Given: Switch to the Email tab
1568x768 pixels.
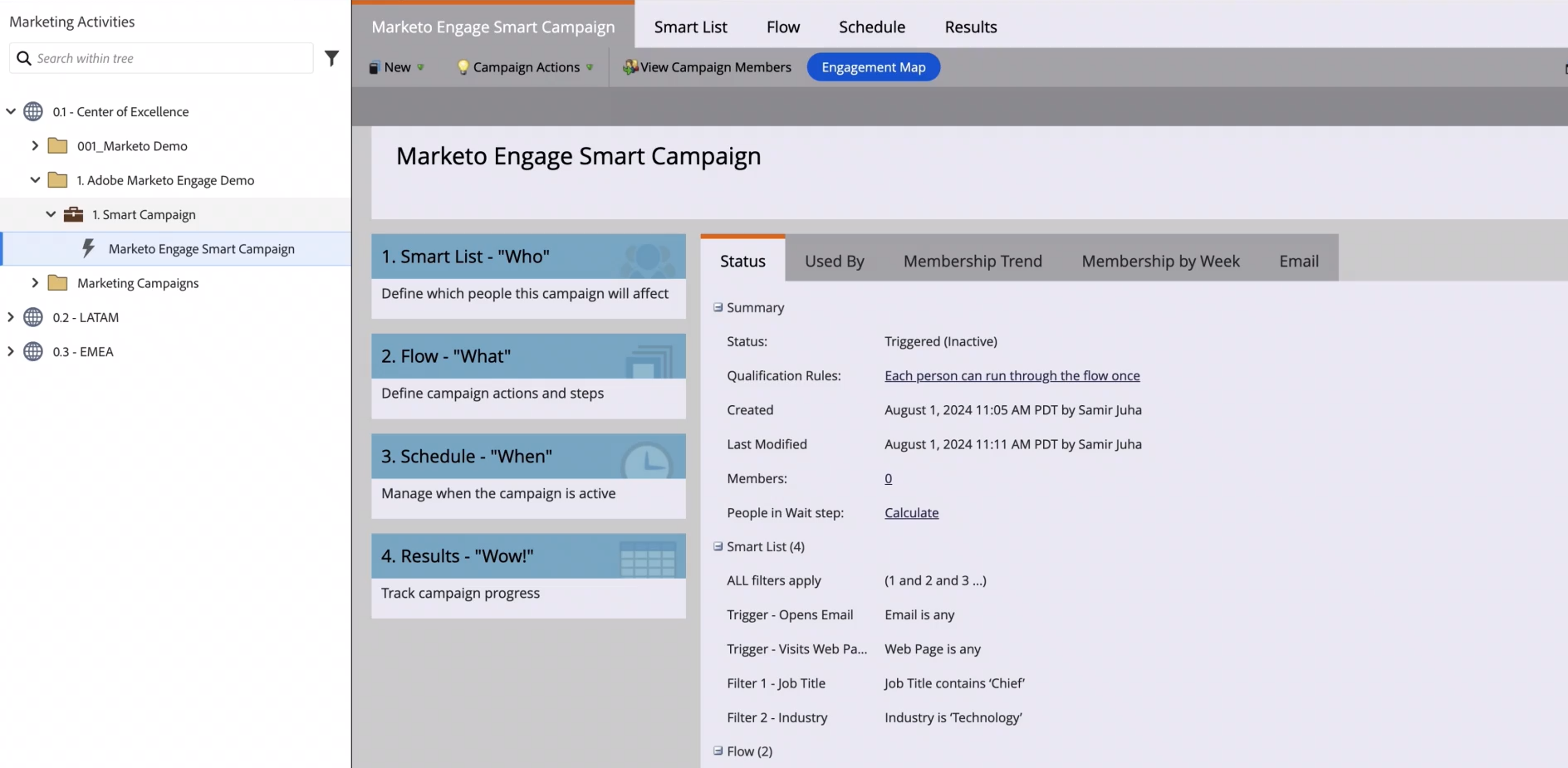Looking at the screenshot, I should (x=1299, y=261).
